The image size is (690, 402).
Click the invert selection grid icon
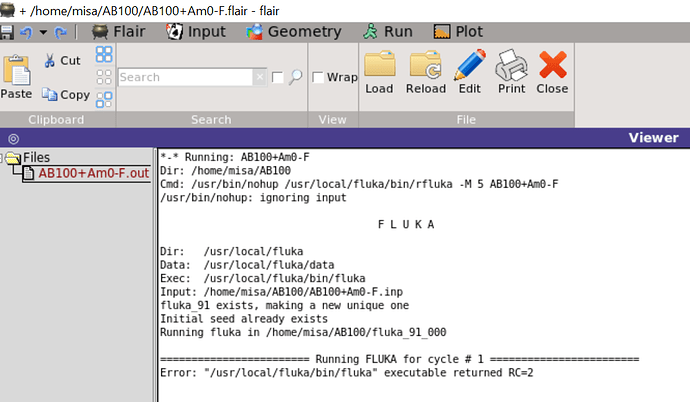tap(104, 99)
